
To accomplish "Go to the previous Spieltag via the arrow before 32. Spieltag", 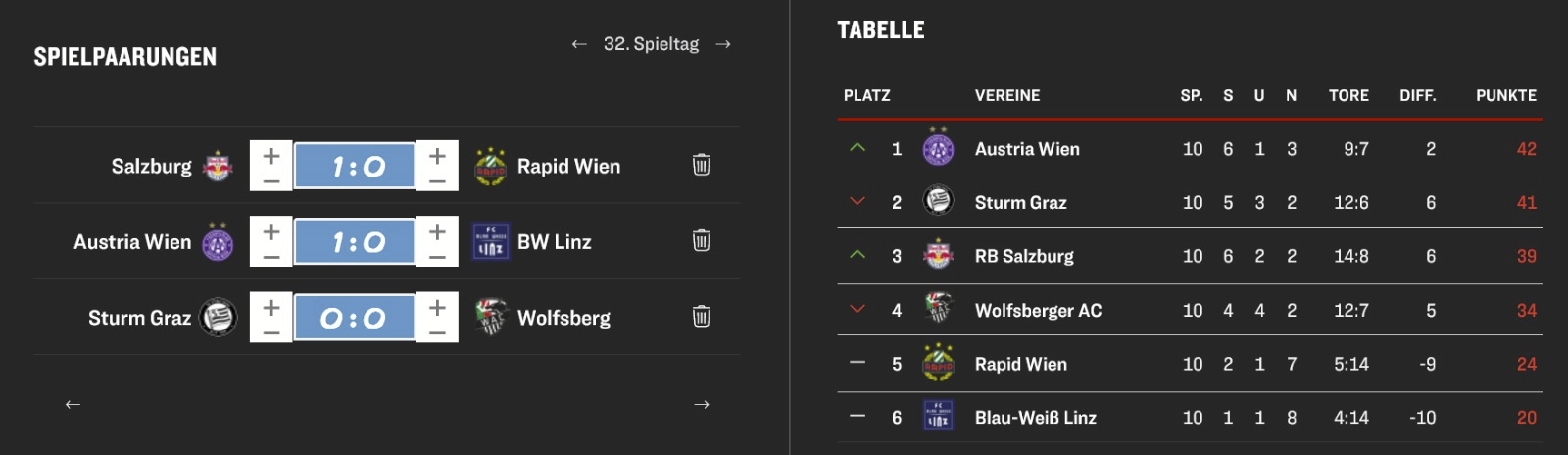I will 579,44.
